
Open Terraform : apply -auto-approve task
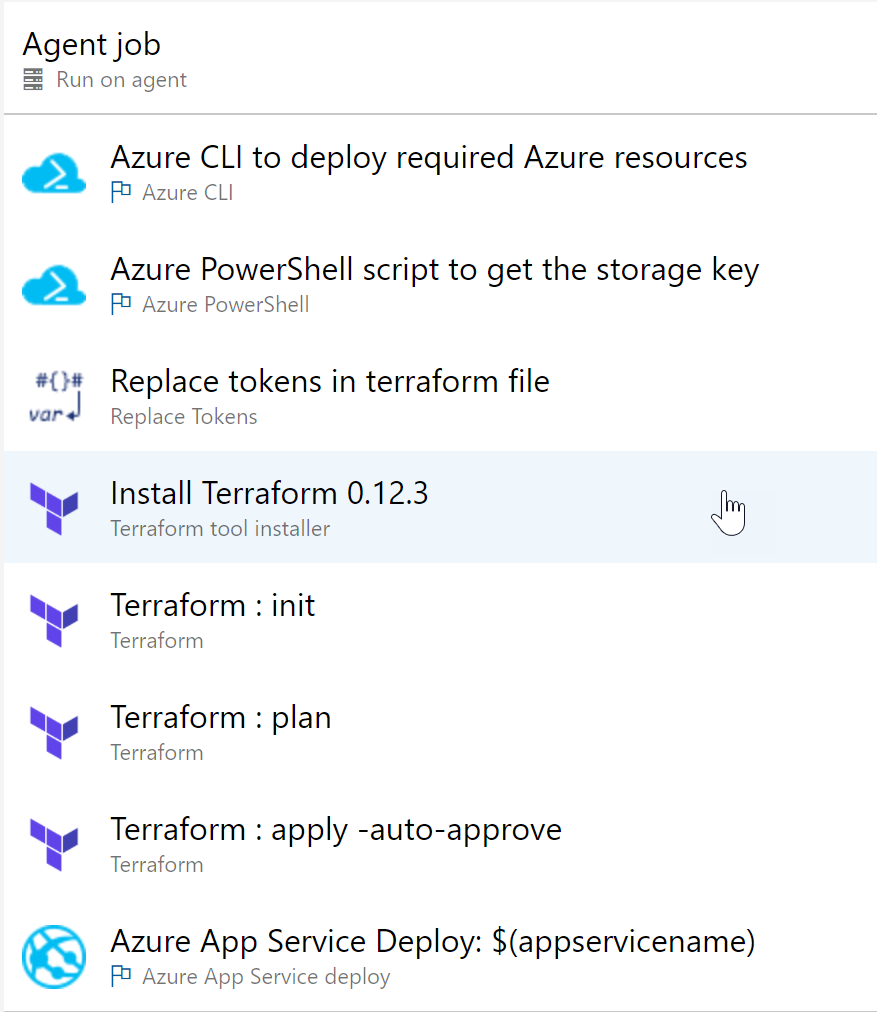440,845
